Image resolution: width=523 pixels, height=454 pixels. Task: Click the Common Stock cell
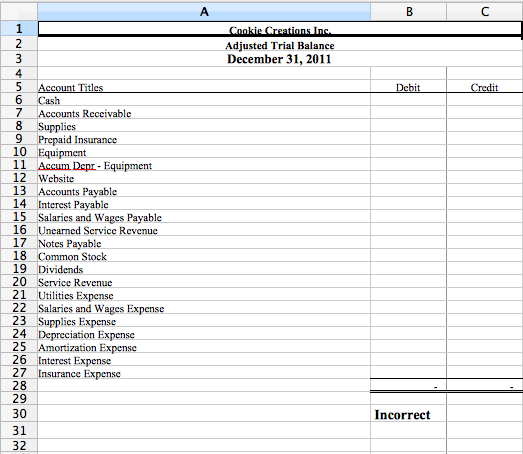pos(204,256)
